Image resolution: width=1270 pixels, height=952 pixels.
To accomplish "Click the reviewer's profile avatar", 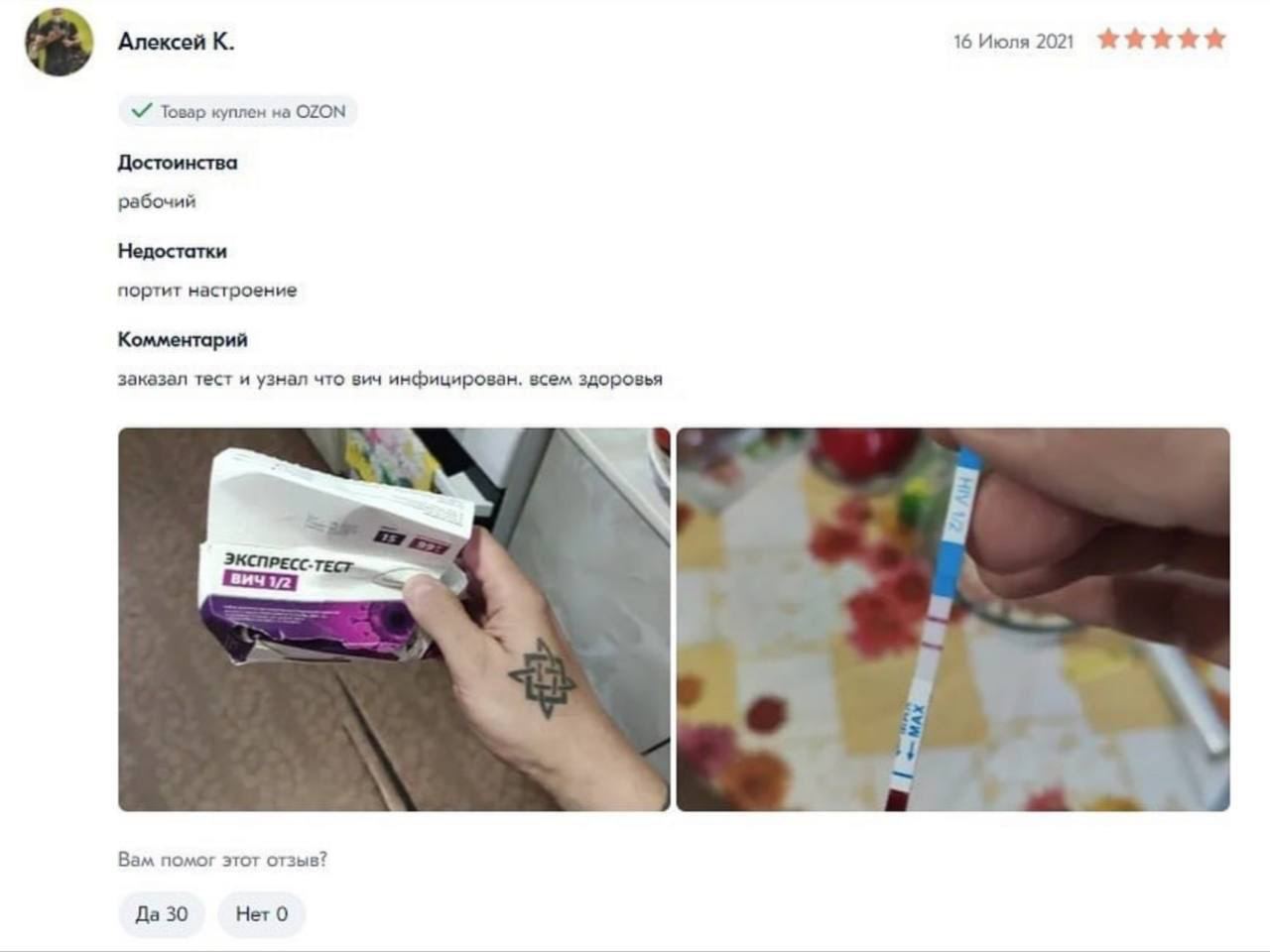I will pos(60,43).
